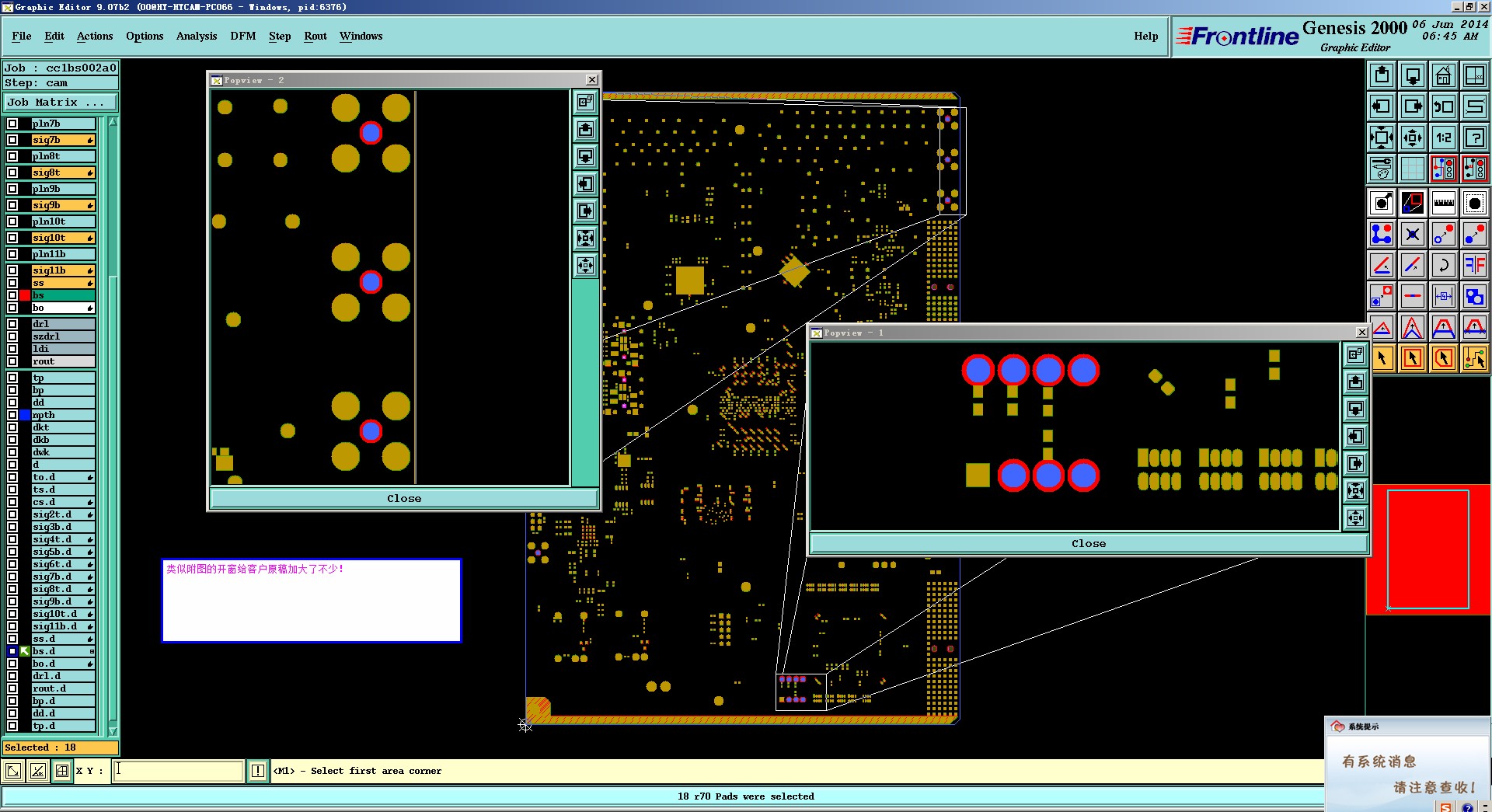
Task: Select the sig11b layer name
Action: pos(63,270)
